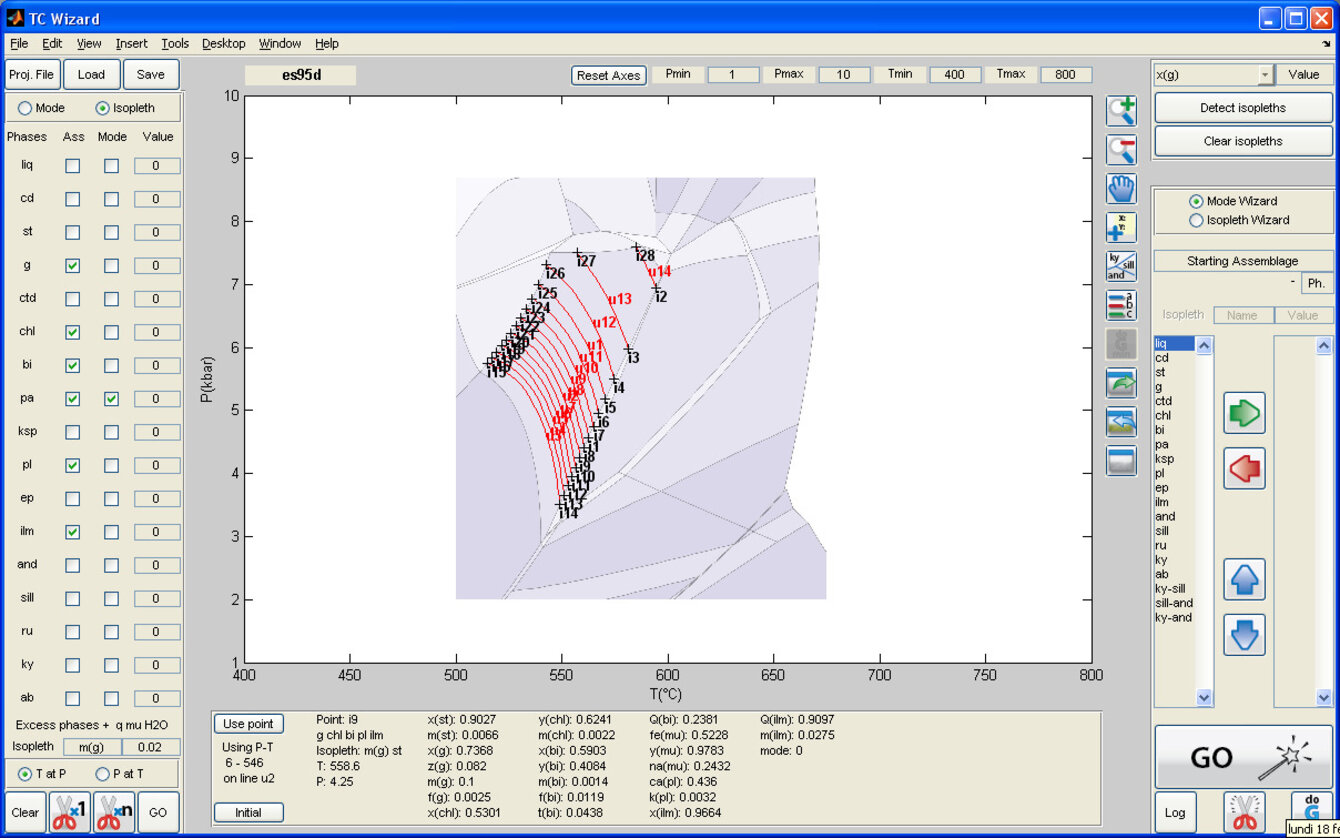This screenshot has height=838, width=1340.
Task: Uncheck the Mode checkbox for pa phase
Action: click(x=111, y=399)
